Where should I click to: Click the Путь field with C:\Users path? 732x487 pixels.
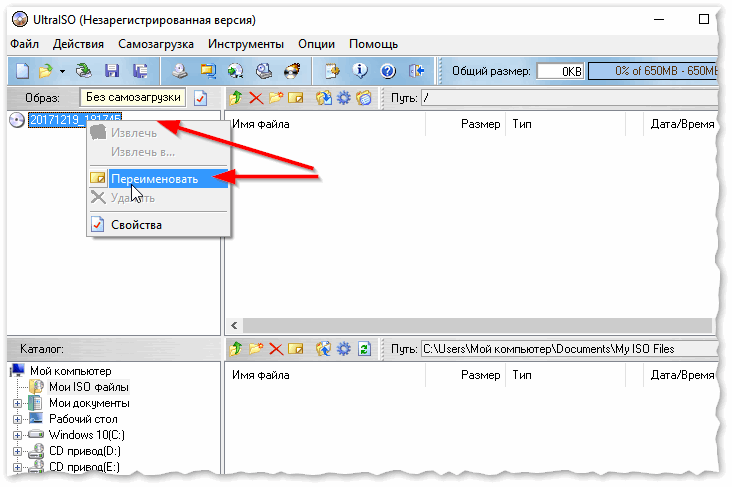(570, 349)
